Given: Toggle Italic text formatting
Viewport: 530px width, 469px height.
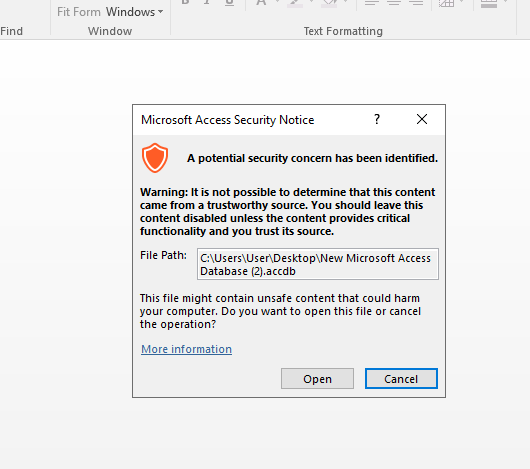Looking at the screenshot, I should pyautogui.click(x=207, y=2).
